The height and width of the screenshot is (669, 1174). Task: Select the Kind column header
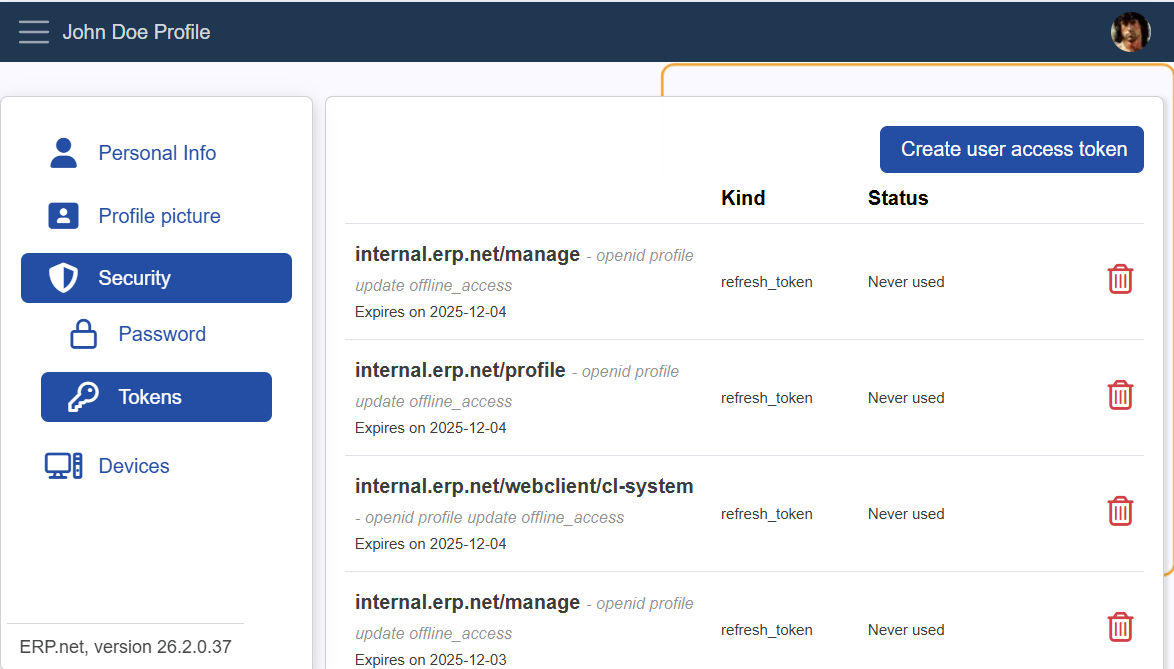pos(743,197)
